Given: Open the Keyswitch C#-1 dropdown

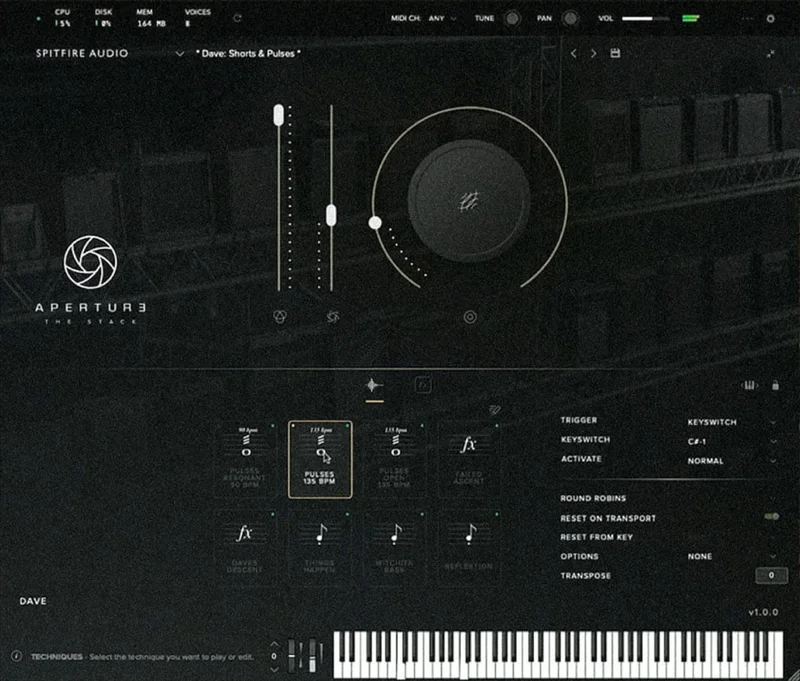Looking at the screenshot, I should (x=732, y=442).
